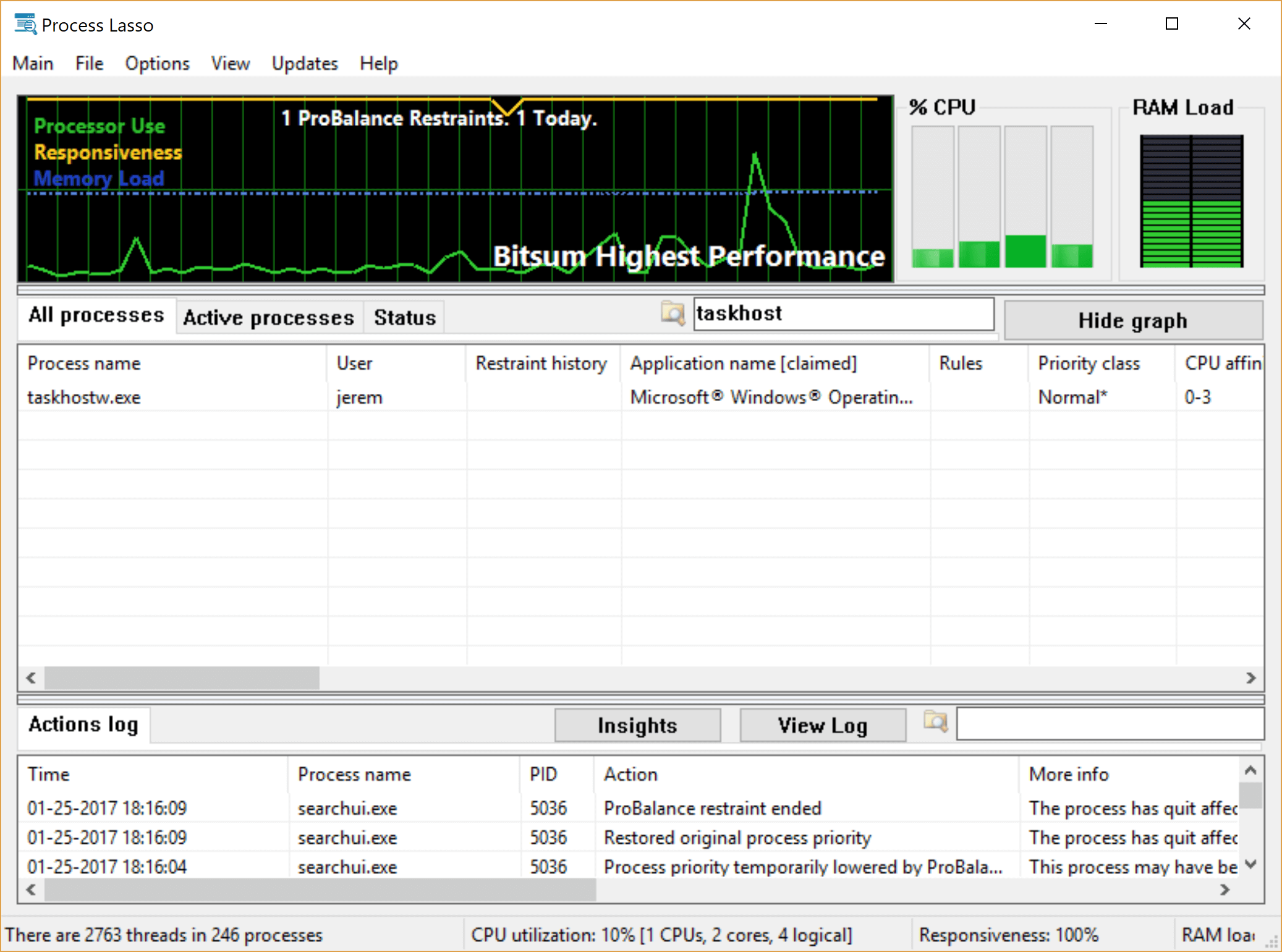The image size is (1282, 952).
Task: Click the CPU utilization status bar entry
Action: tap(662, 935)
